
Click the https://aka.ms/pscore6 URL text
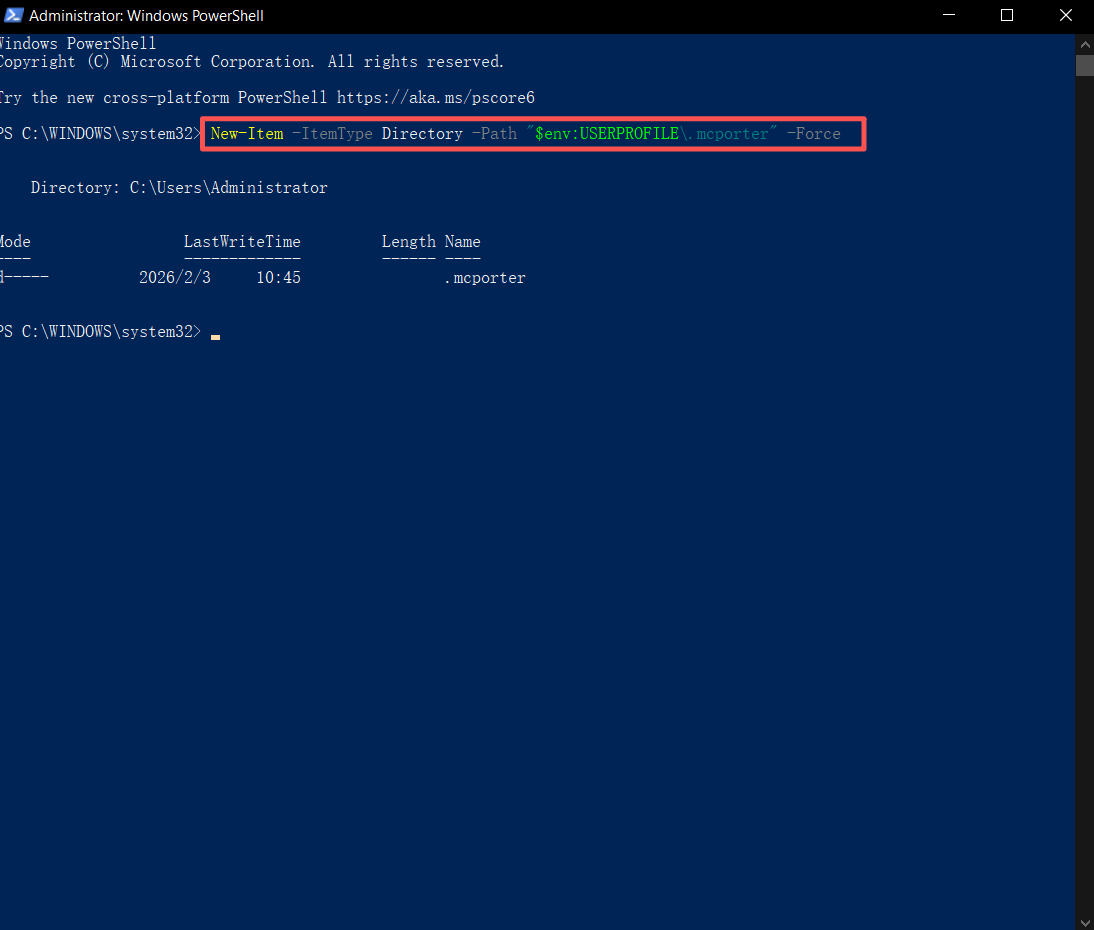pos(435,98)
